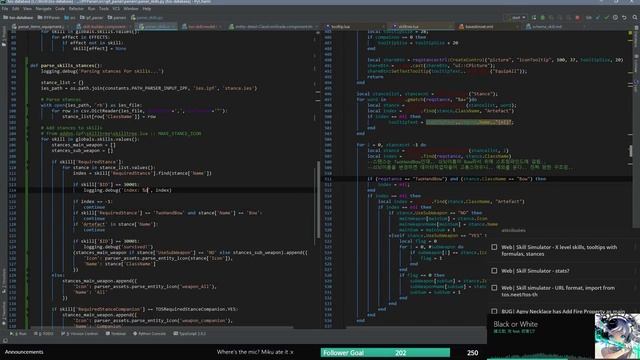Click the green Debug bug icon
This screenshot has height=360, width=640.
[542, 18]
